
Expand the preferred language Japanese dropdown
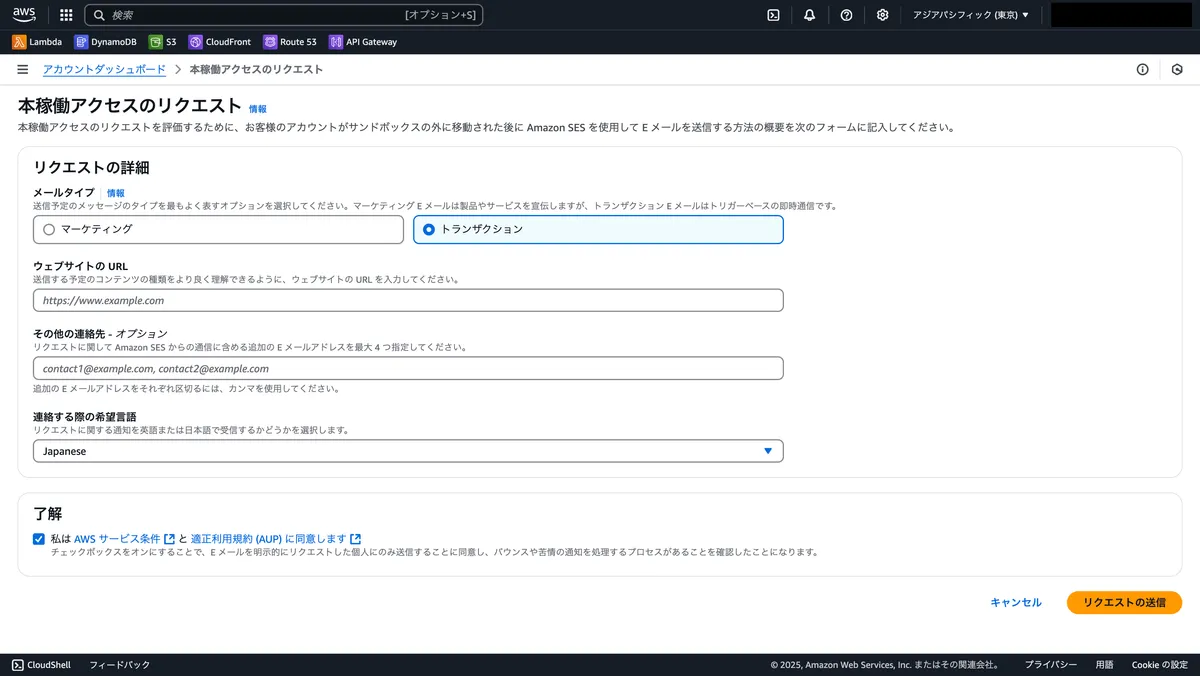point(408,451)
